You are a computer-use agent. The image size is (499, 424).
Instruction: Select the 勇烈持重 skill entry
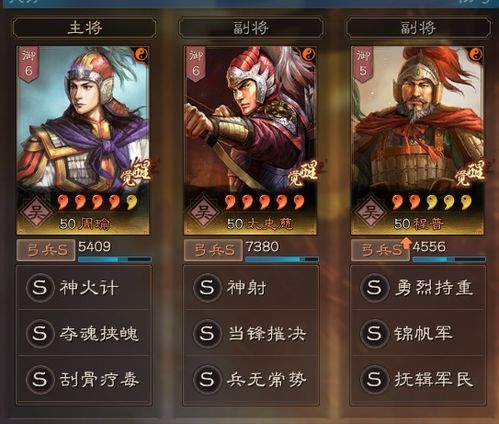[418, 288]
